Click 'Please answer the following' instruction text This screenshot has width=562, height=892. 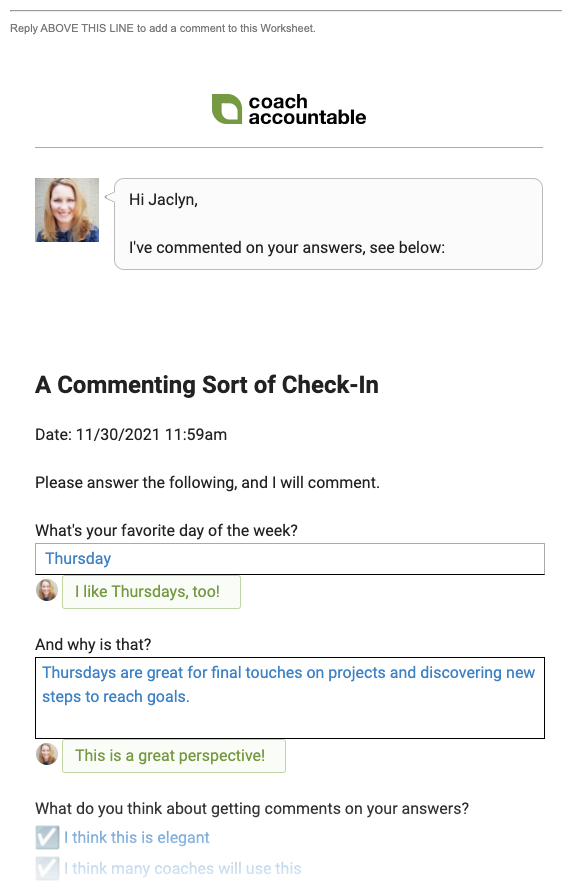coord(207,482)
